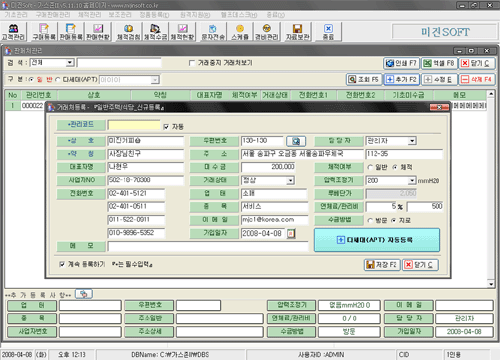500x360 pixels.
Task: Click 닫기 C button in registration dialog
Action: (x=420, y=265)
